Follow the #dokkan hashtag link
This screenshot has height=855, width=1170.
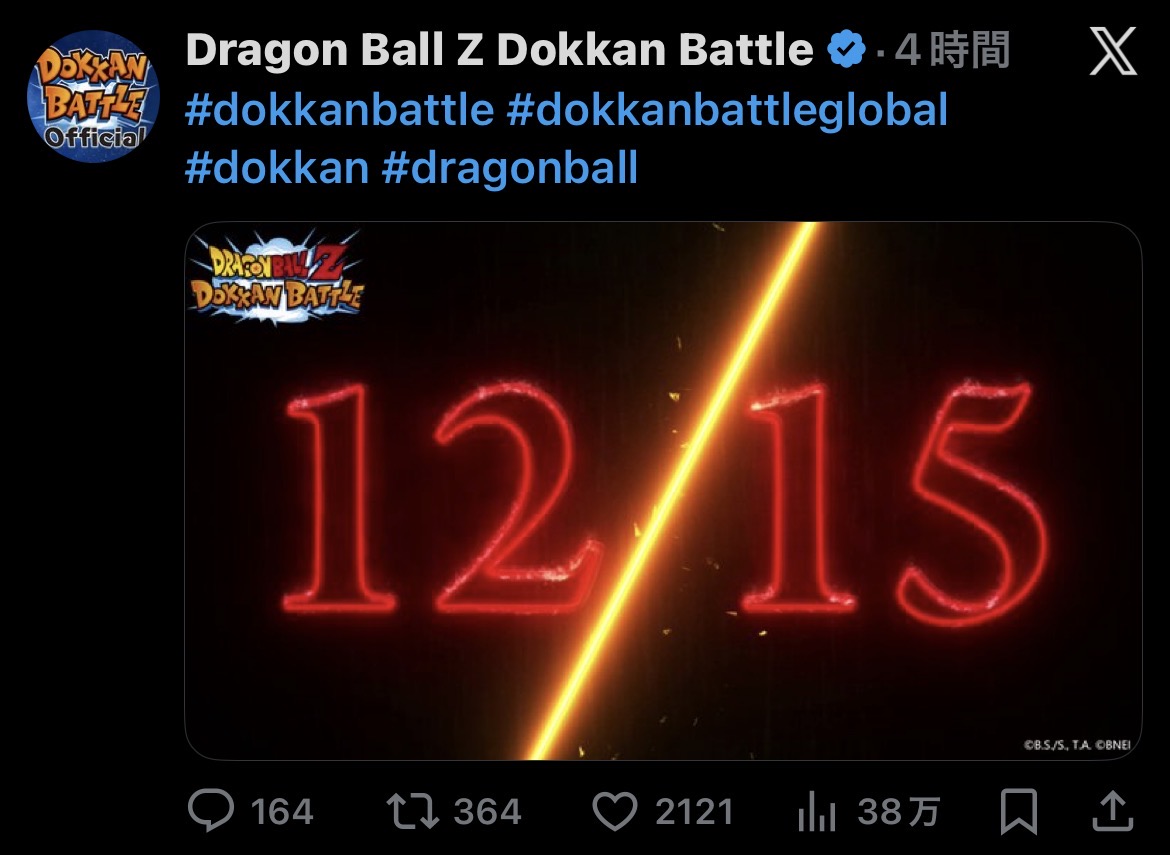coord(277,167)
